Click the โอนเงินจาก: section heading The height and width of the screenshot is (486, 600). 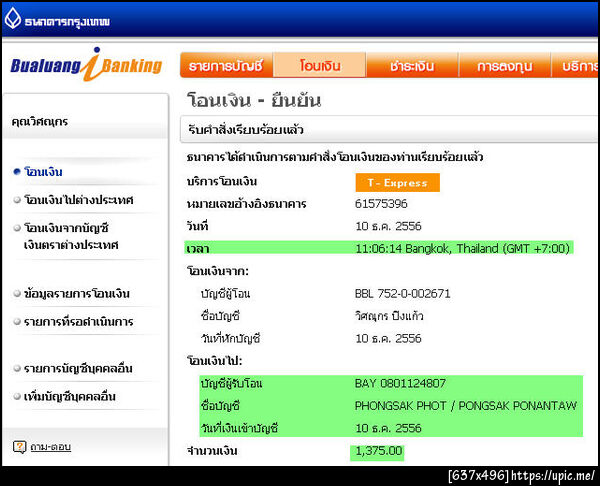[x=218, y=271]
